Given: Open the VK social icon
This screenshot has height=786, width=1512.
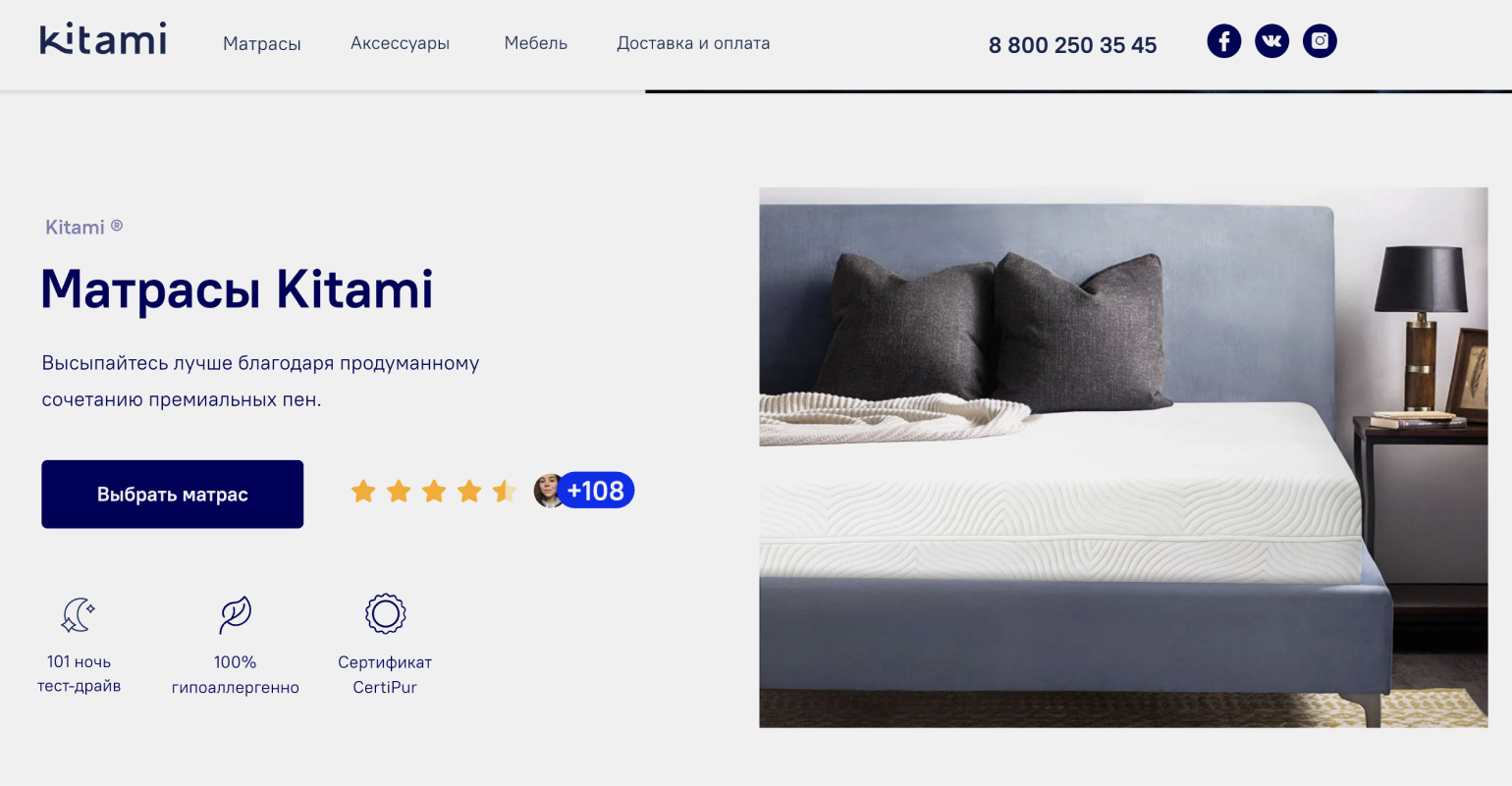Looking at the screenshot, I should point(1271,41).
